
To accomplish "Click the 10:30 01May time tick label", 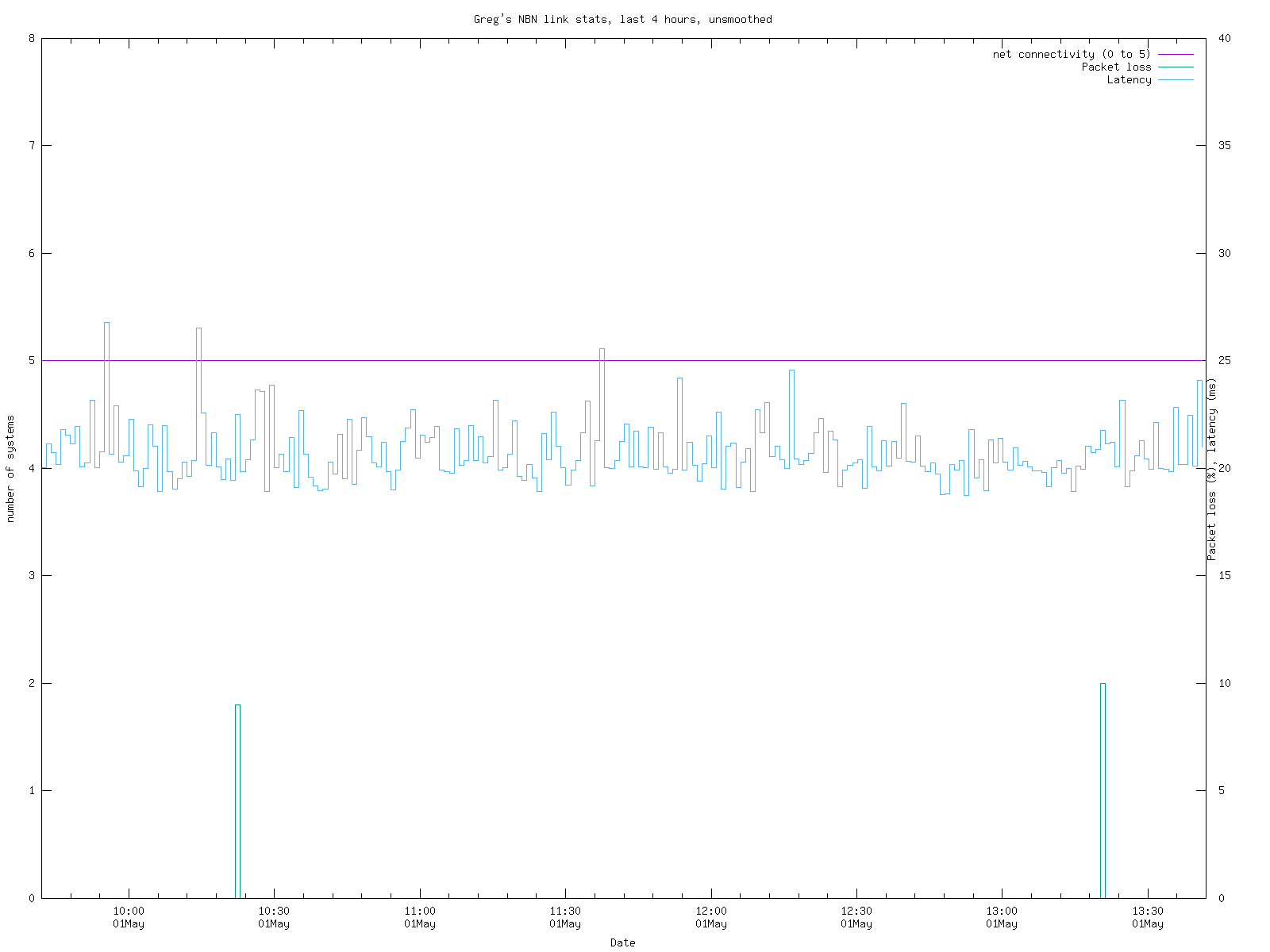I will [274, 917].
